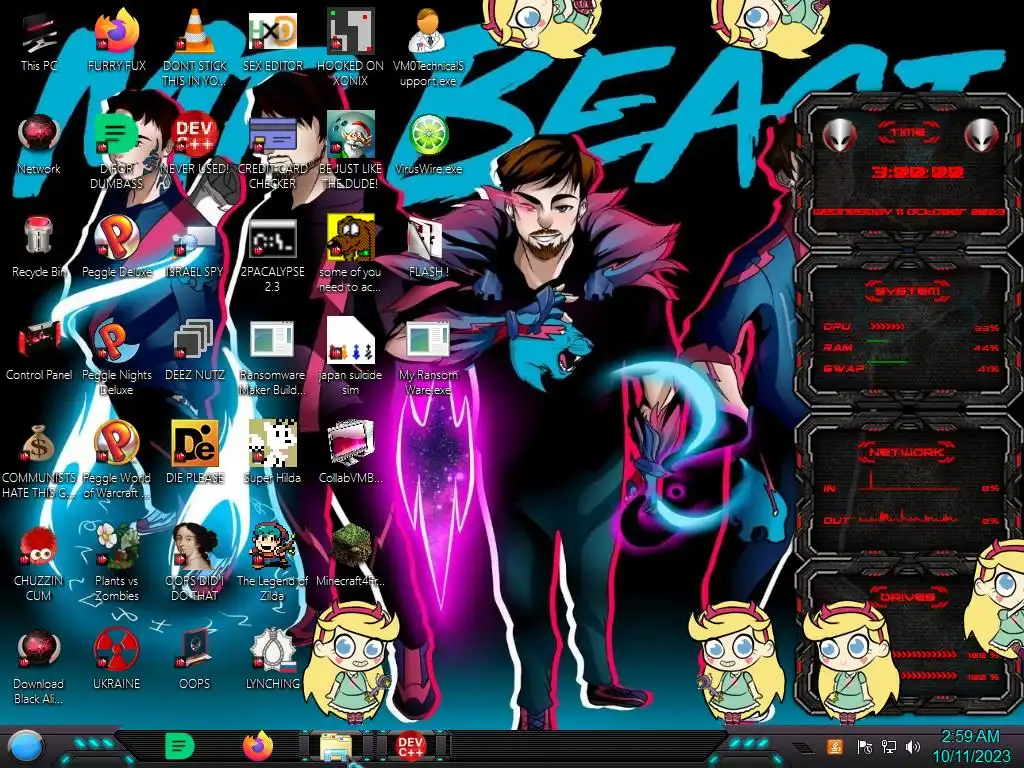This screenshot has width=1024, height=768.
Task: Select the FLASH ! desktop icon
Action: pos(426,238)
